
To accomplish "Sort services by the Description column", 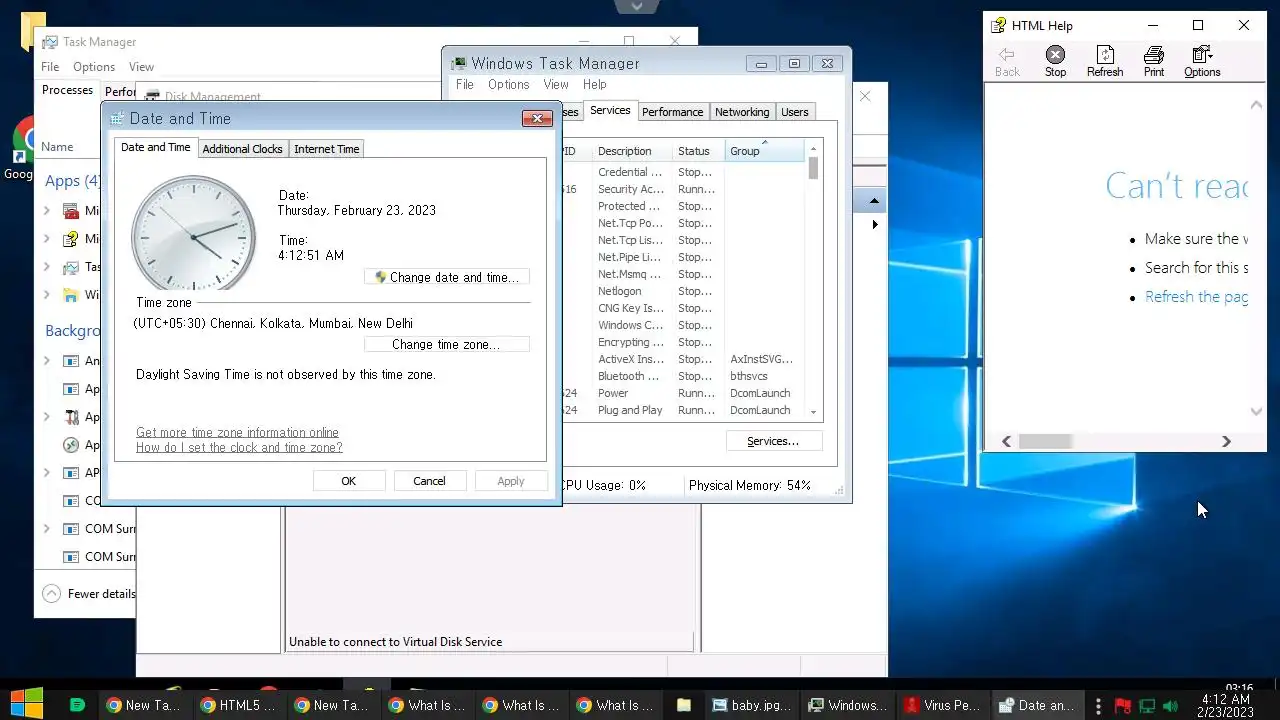I will 632,151.
